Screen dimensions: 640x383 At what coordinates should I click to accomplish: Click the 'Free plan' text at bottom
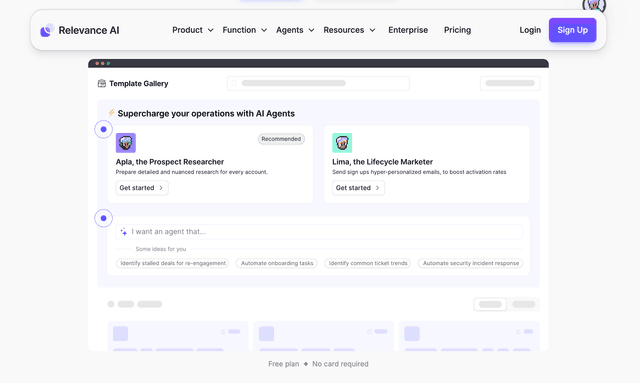click(x=284, y=364)
